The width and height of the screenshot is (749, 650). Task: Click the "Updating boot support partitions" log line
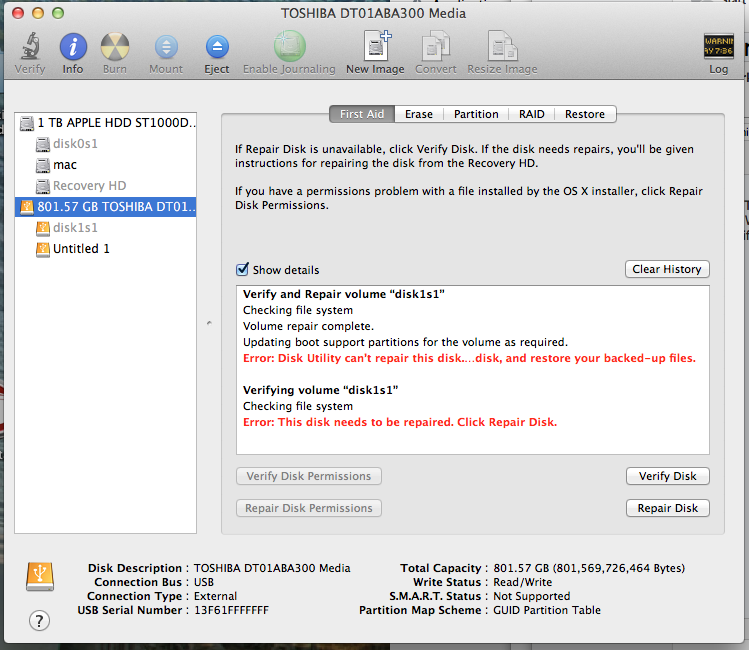tap(405, 342)
